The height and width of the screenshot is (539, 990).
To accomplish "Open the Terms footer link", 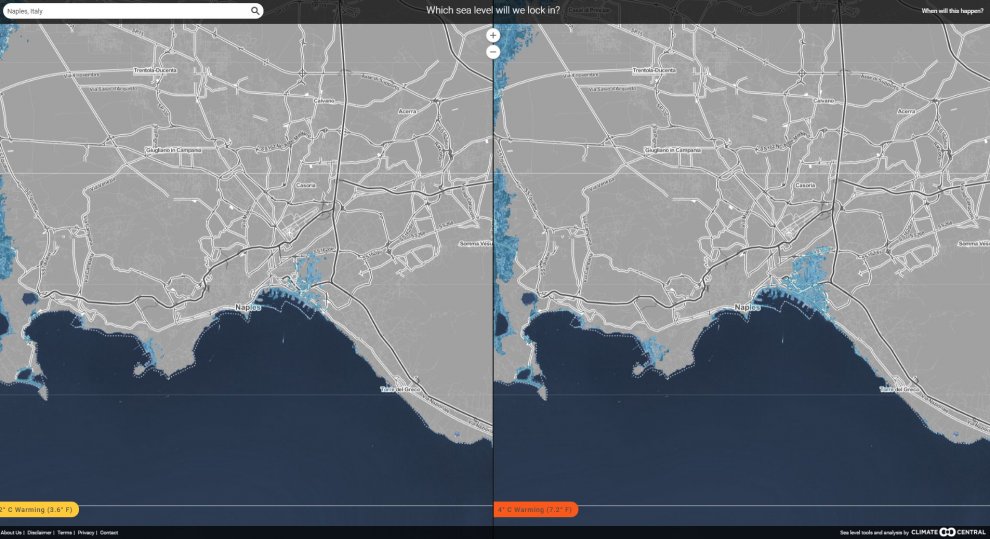I will [x=65, y=533].
